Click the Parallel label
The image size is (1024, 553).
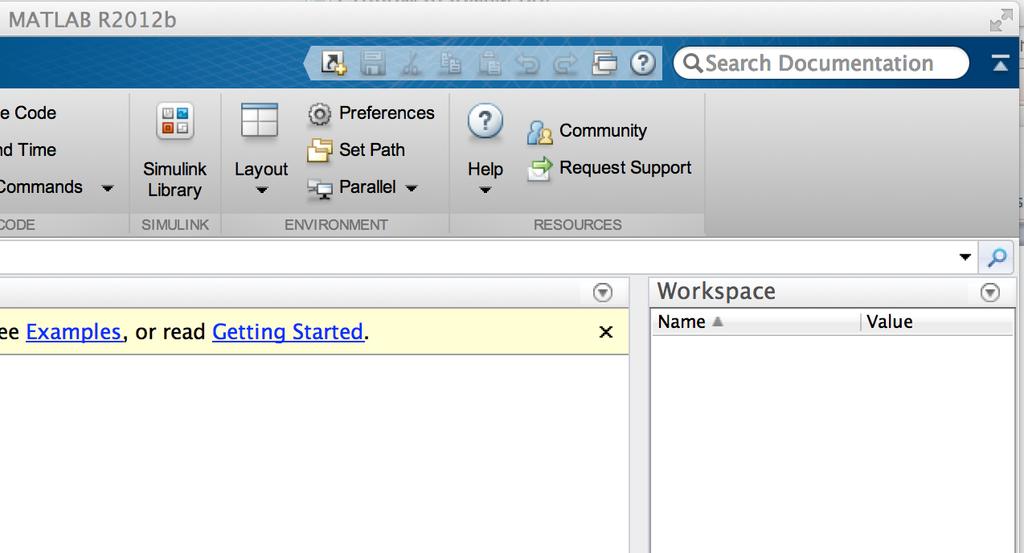coord(367,187)
